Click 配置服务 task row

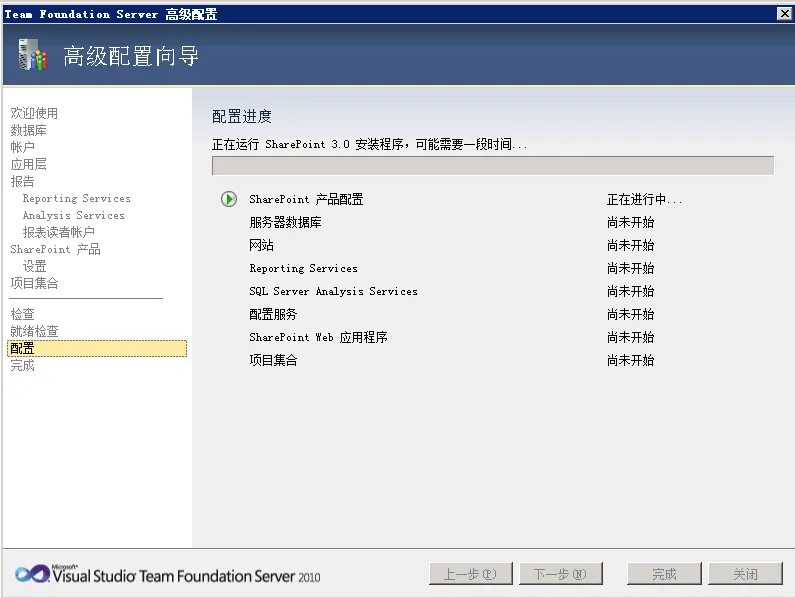273,314
